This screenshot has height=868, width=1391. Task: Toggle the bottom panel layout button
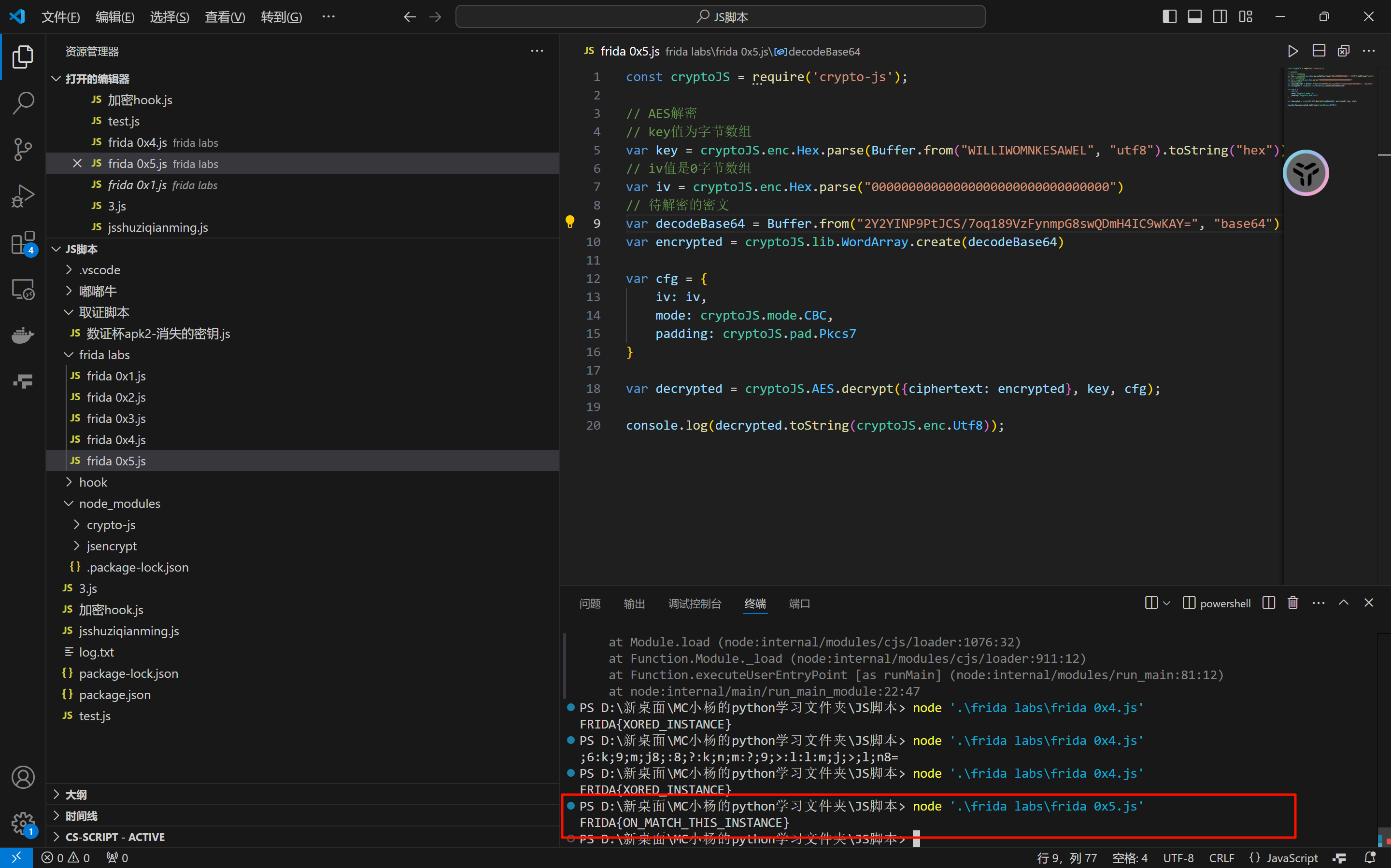click(1194, 16)
